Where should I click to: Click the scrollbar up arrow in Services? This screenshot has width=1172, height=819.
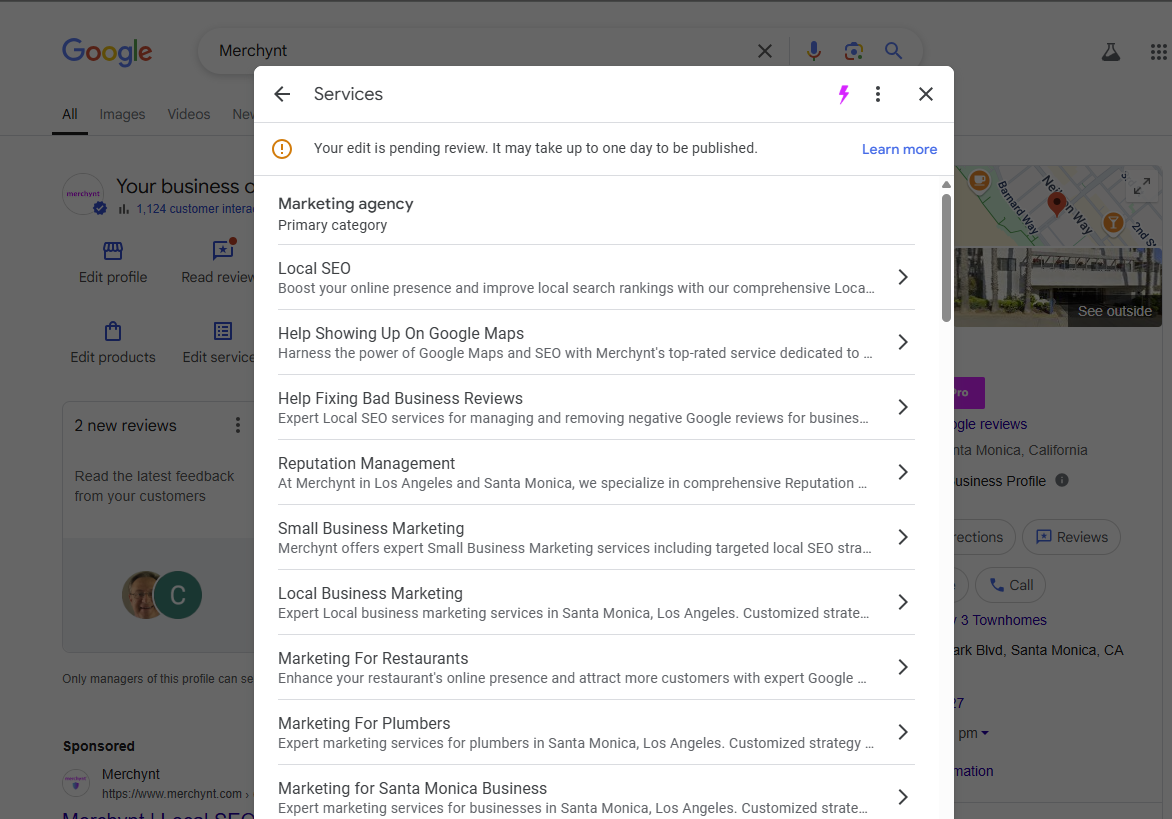(946, 185)
